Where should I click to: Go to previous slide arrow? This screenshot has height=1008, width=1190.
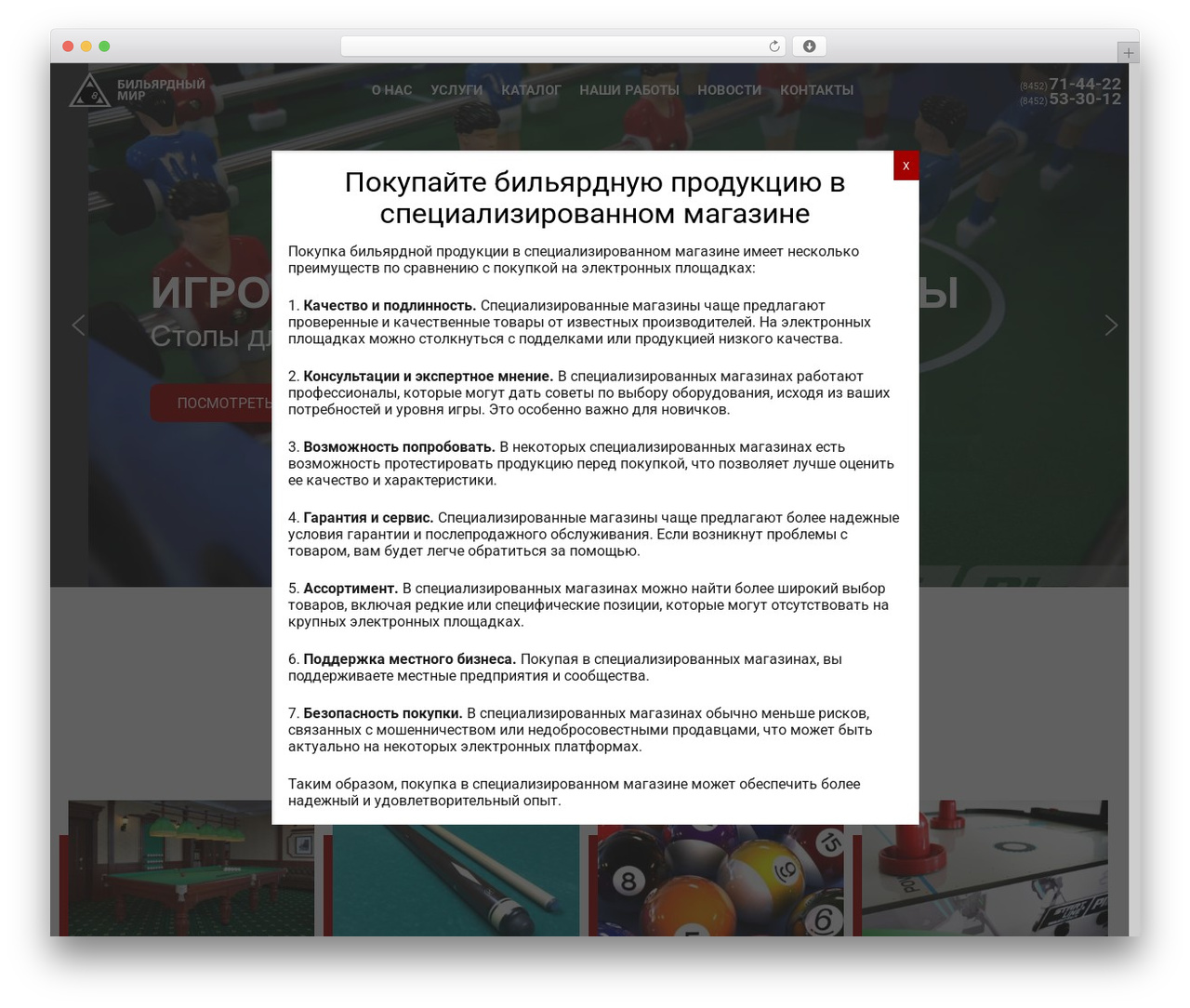pyautogui.click(x=78, y=325)
